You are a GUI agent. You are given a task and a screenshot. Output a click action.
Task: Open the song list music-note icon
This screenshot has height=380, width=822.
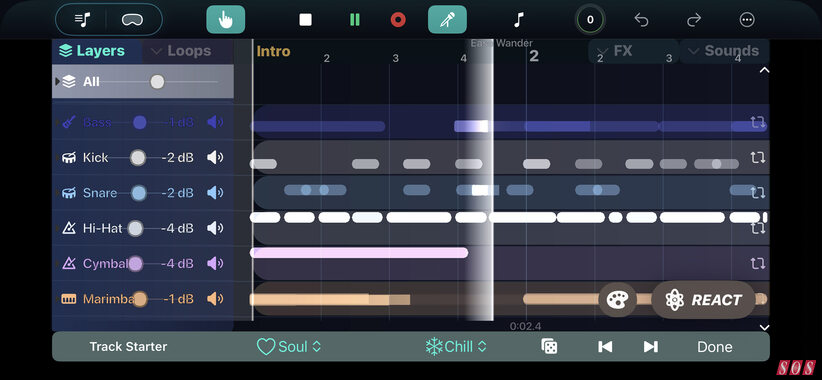(82, 20)
